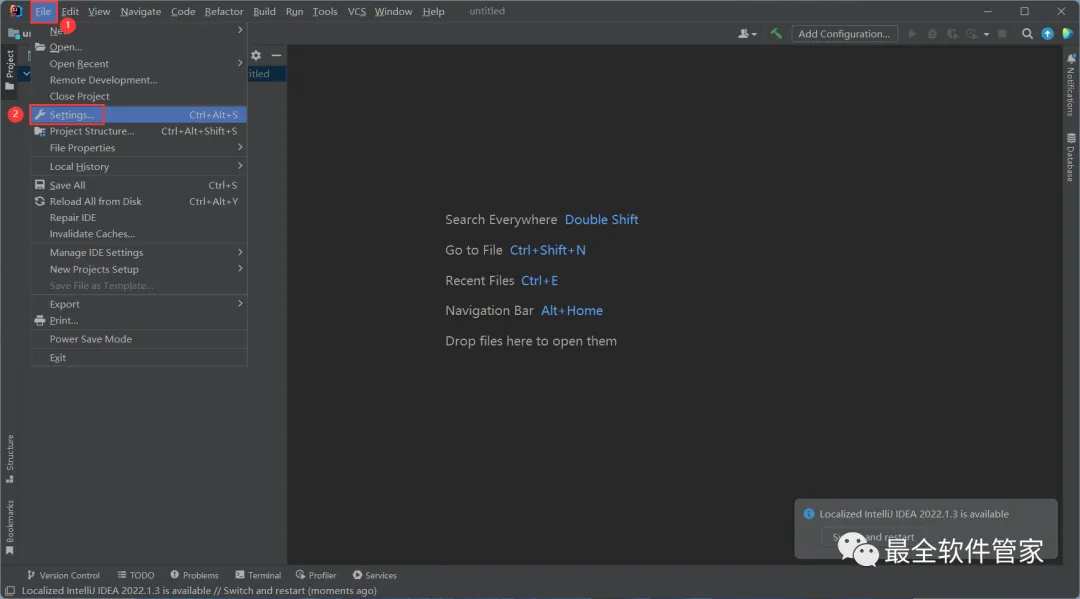Expand Manage IDE Settings submenu
Image resolution: width=1080 pixels, height=599 pixels.
(138, 253)
